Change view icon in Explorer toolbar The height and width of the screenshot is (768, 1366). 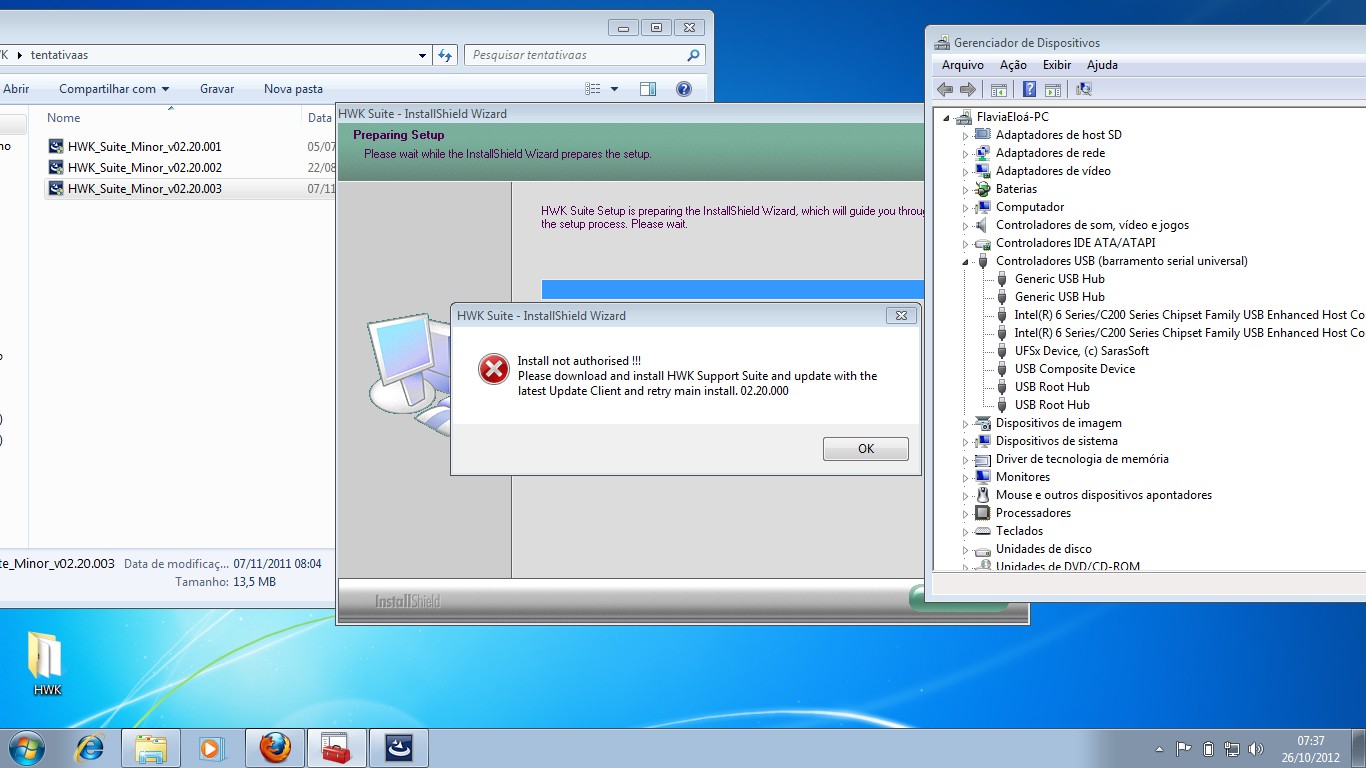[x=593, y=89]
